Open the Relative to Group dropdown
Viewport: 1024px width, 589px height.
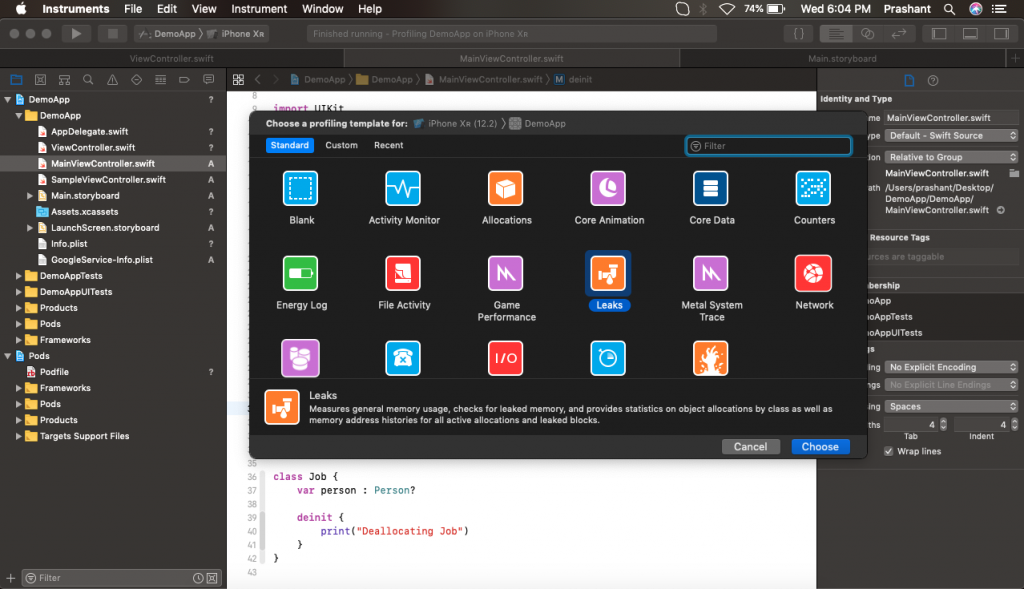[x=951, y=157]
